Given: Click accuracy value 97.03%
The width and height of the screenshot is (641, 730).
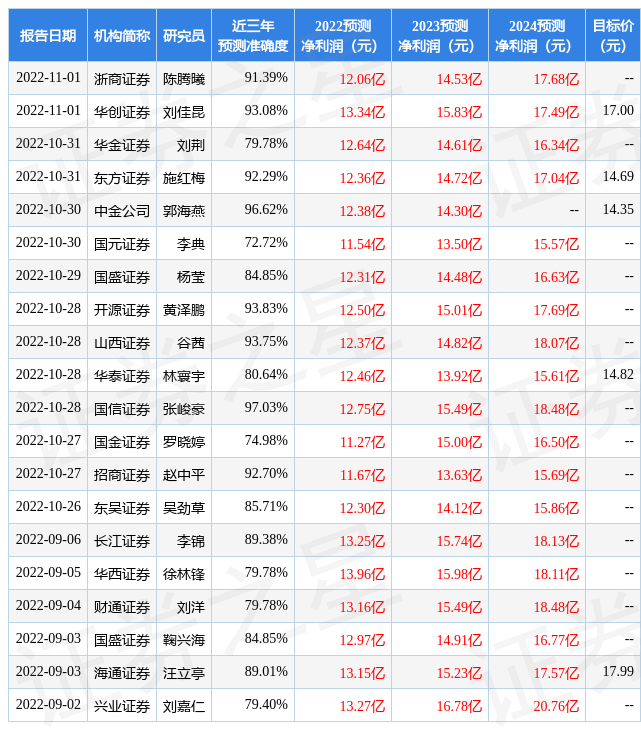Looking at the screenshot, I should point(266,408).
